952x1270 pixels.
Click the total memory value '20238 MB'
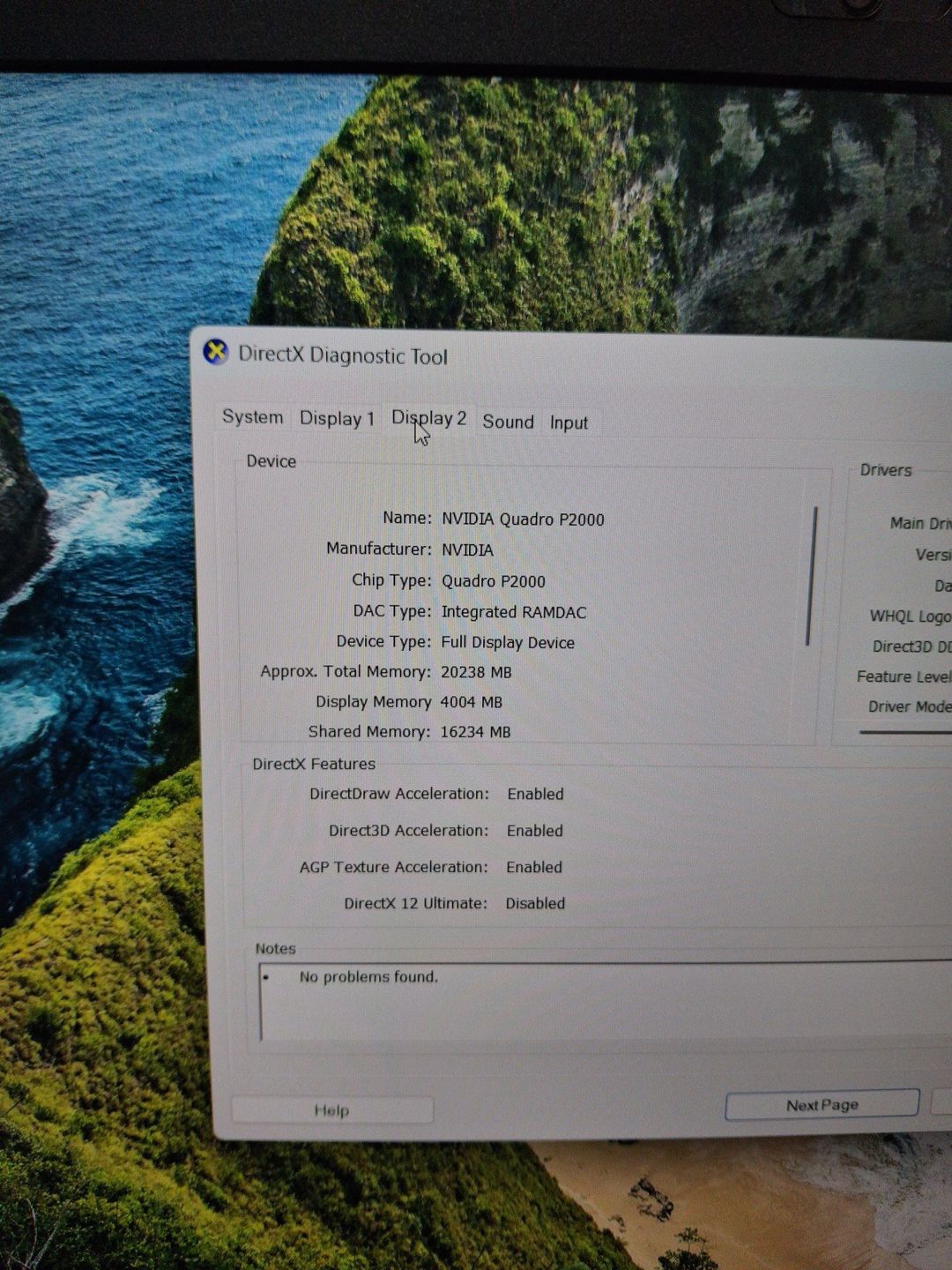(476, 672)
